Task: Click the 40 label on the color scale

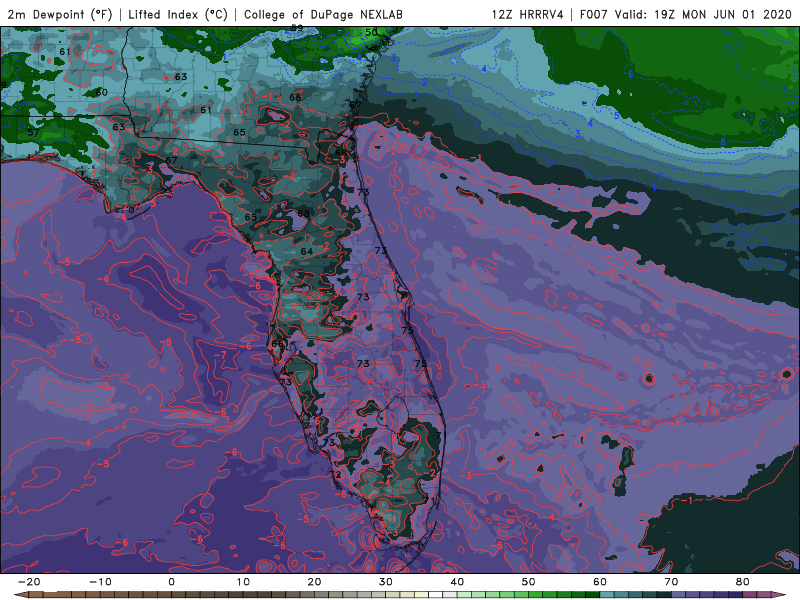Action: [x=457, y=582]
